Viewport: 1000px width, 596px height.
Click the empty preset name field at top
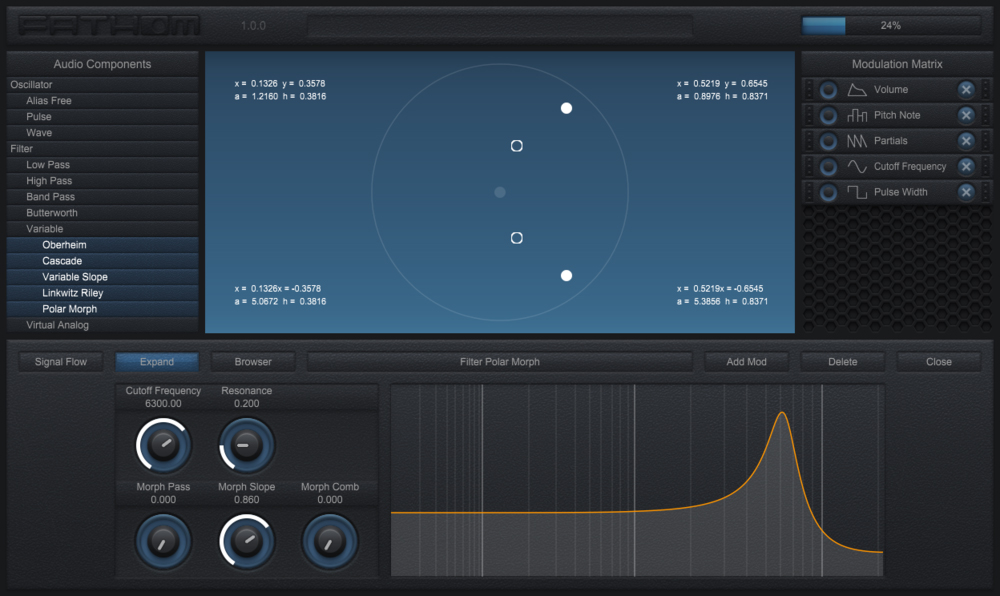[x=500, y=25]
